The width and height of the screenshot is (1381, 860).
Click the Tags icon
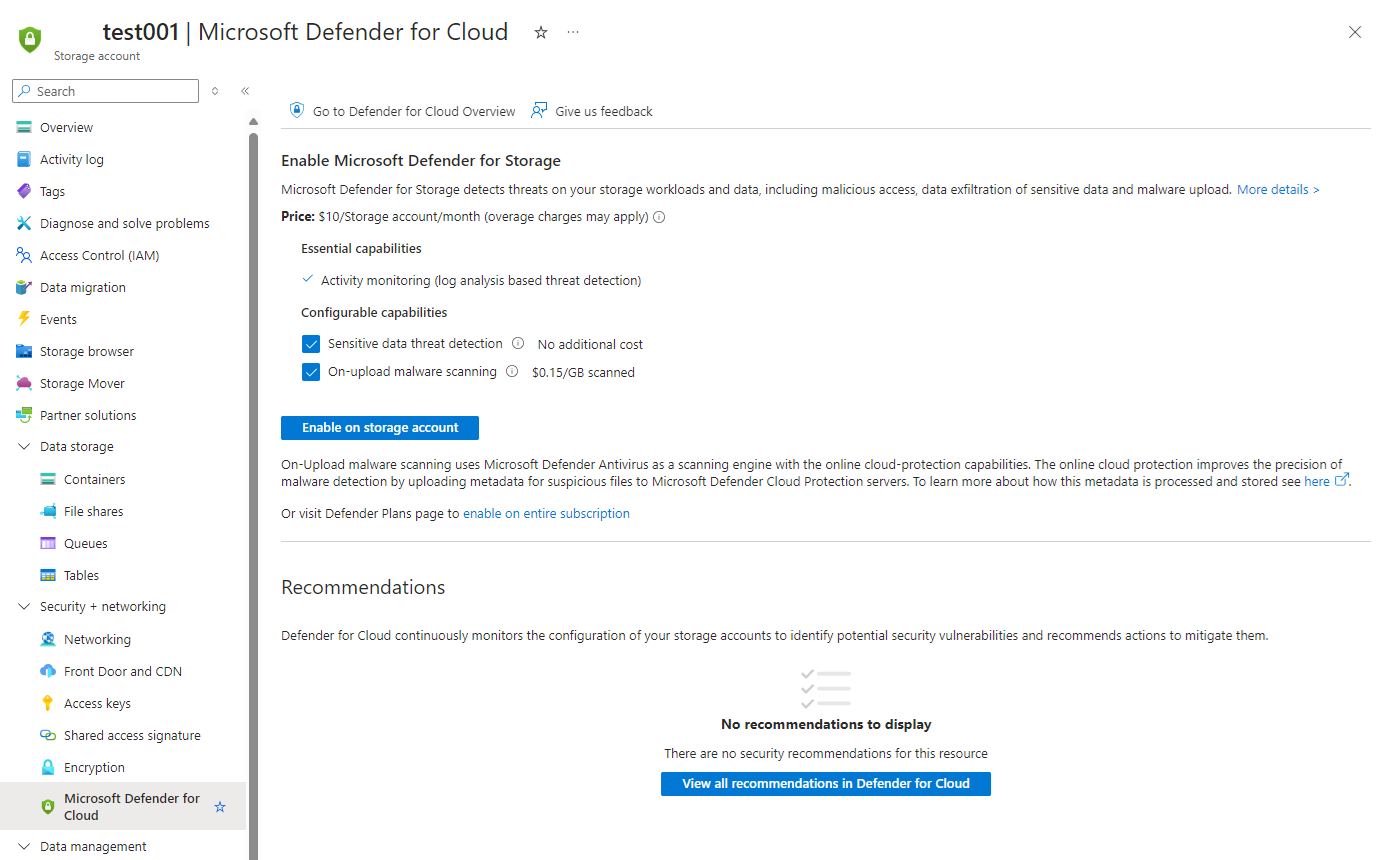point(24,191)
